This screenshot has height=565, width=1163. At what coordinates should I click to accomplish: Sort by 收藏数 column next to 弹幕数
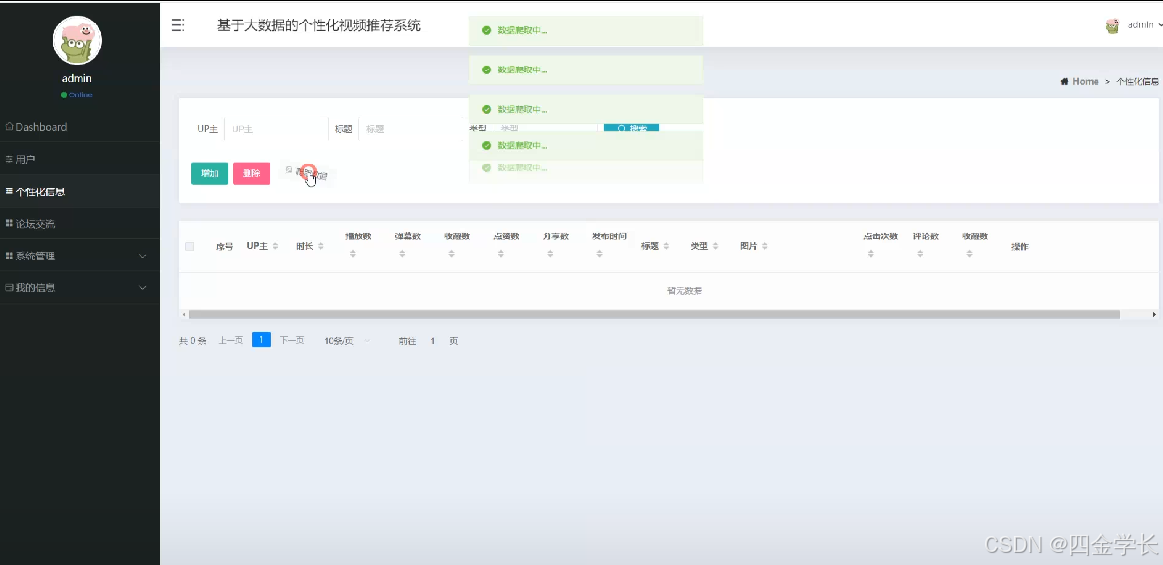[x=452, y=254]
